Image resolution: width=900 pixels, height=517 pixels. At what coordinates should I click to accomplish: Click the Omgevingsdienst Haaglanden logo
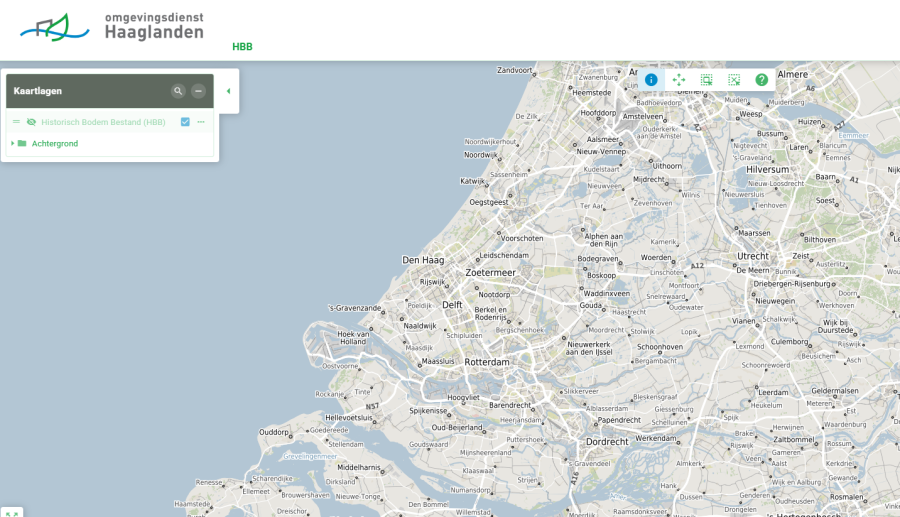pos(112,26)
